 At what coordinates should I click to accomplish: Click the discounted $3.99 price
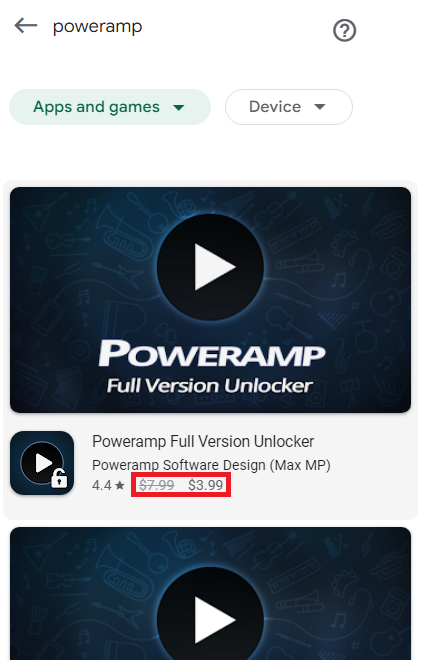(205, 485)
